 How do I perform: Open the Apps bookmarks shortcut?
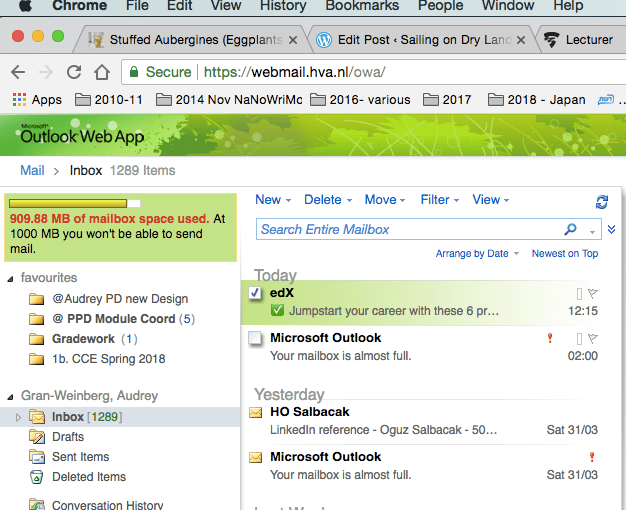[37, 99]
